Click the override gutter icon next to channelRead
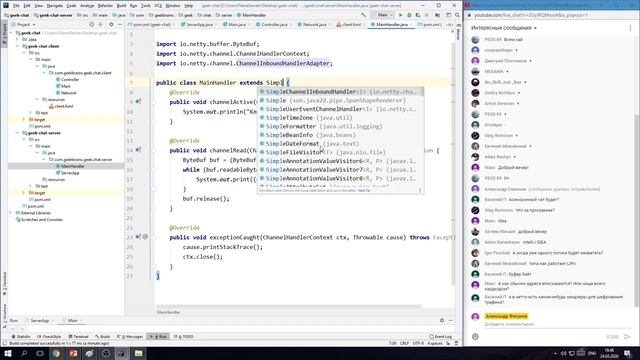The image size is (640, 360). click(x=138, y=150)
